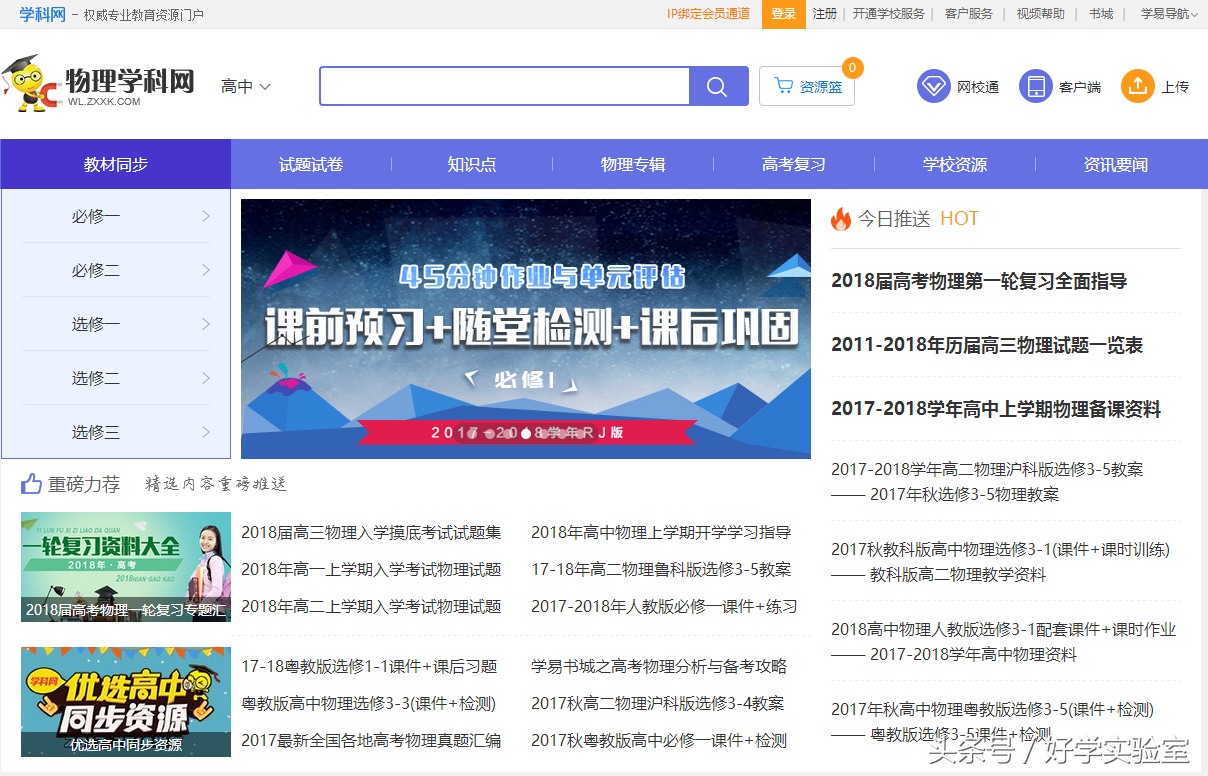Open the 高考复习 navigation tab
1208x776 pixels.
pos(794,165)
